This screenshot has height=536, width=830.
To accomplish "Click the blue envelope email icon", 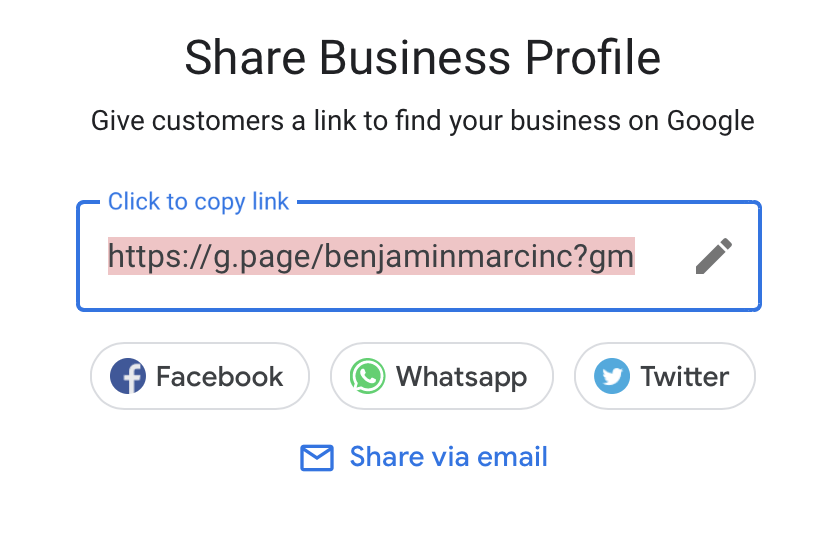I will click(317, 458).
